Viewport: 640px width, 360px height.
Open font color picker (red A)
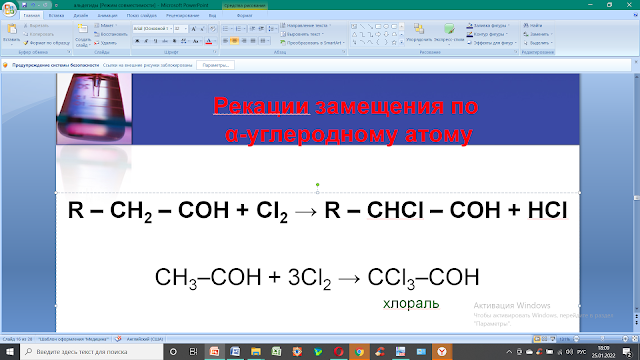(209, 41)
